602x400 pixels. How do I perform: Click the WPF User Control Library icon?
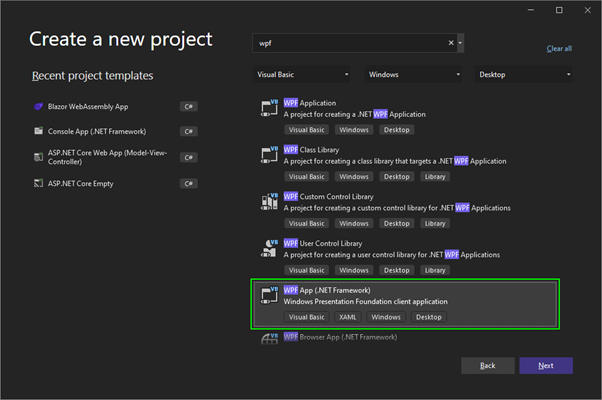[x=269, y=248]
